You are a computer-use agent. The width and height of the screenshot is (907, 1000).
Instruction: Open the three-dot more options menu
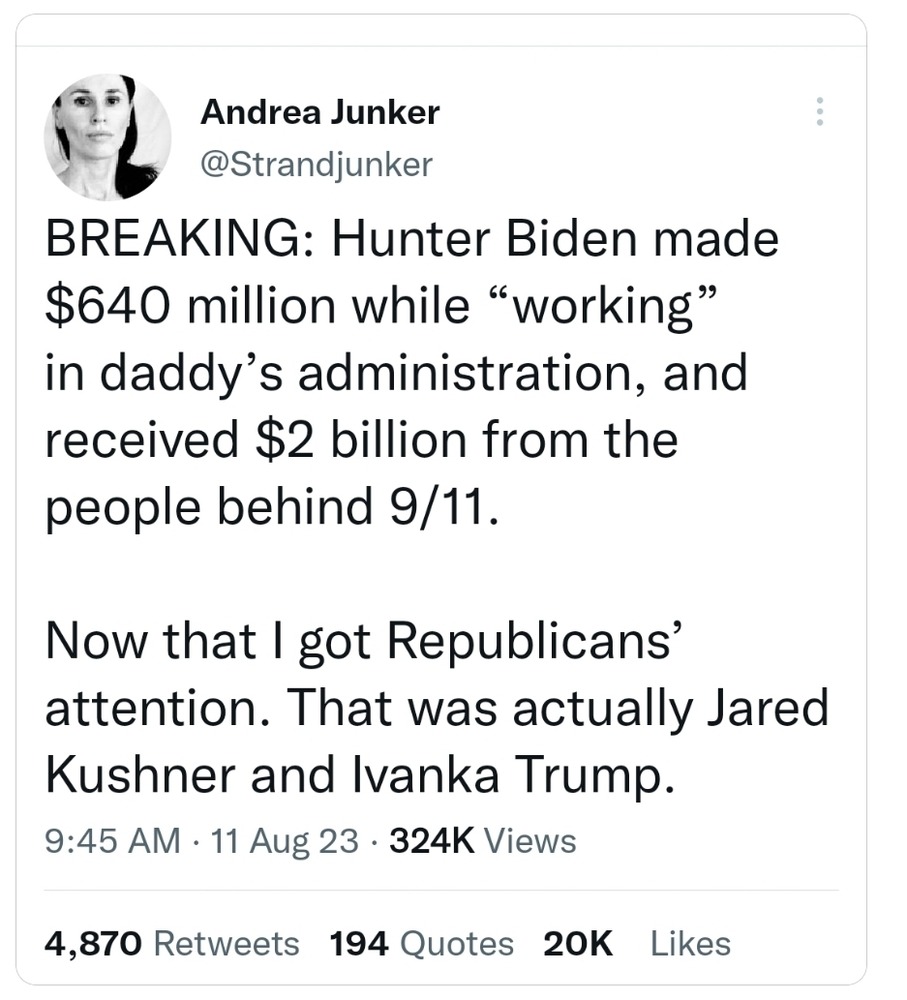pyautogui.click(x=820, y=112)
